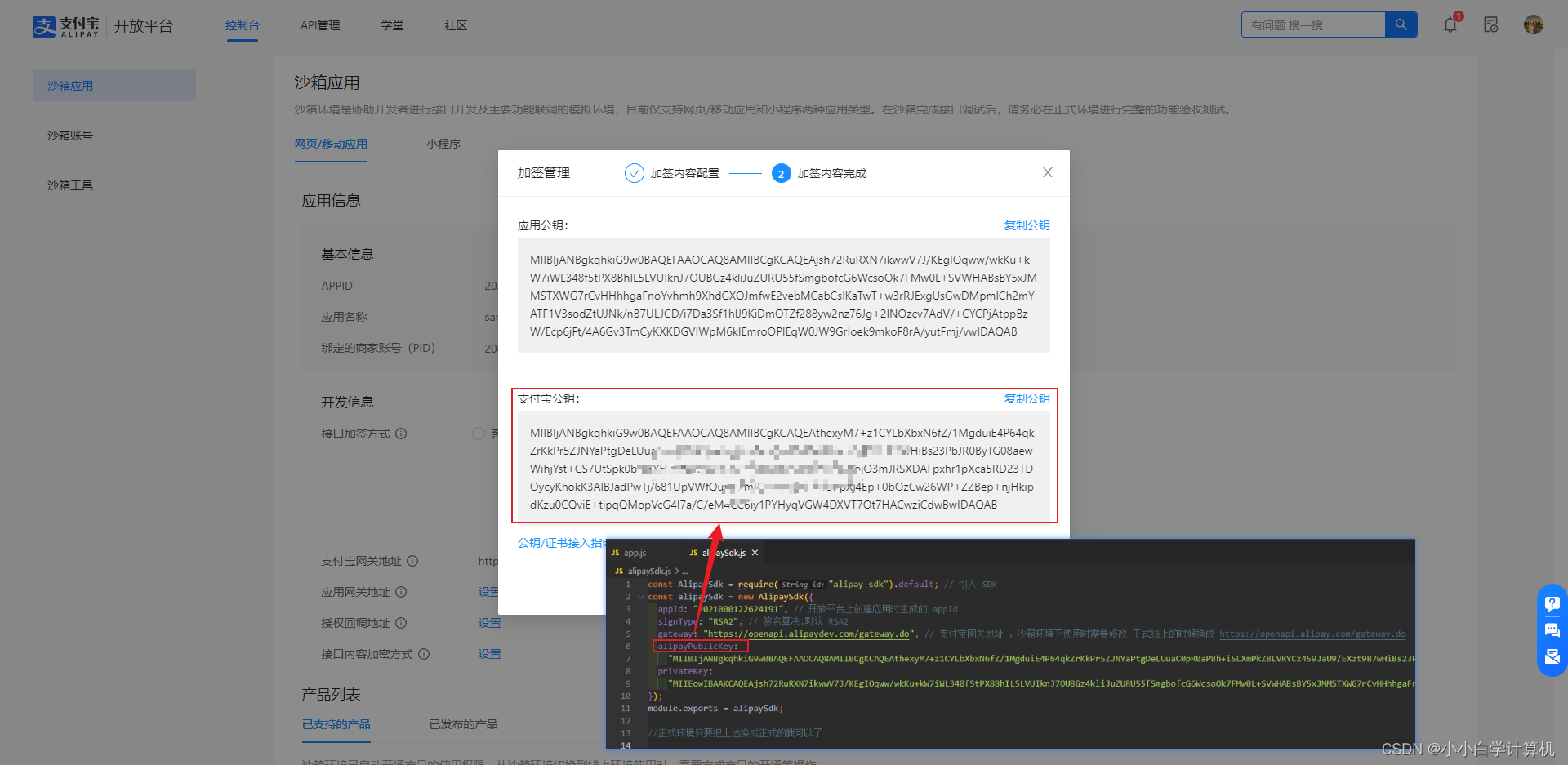Viewport: 1568px width, 765px height.
Task: Copy the 应用公钥 via 复制公钥 link
Action: coord(1027,225)
